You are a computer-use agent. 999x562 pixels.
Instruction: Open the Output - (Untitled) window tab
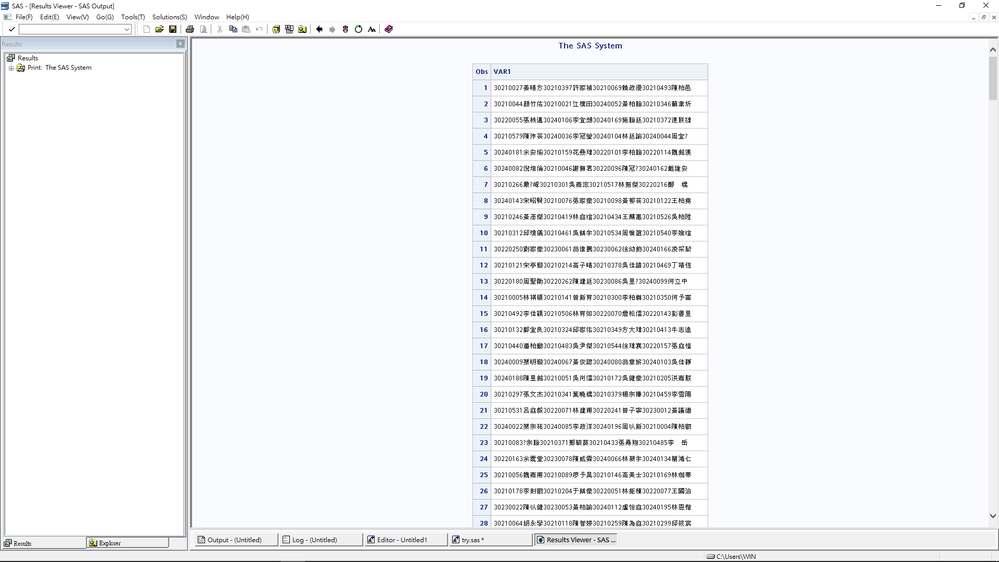[234, 540]
